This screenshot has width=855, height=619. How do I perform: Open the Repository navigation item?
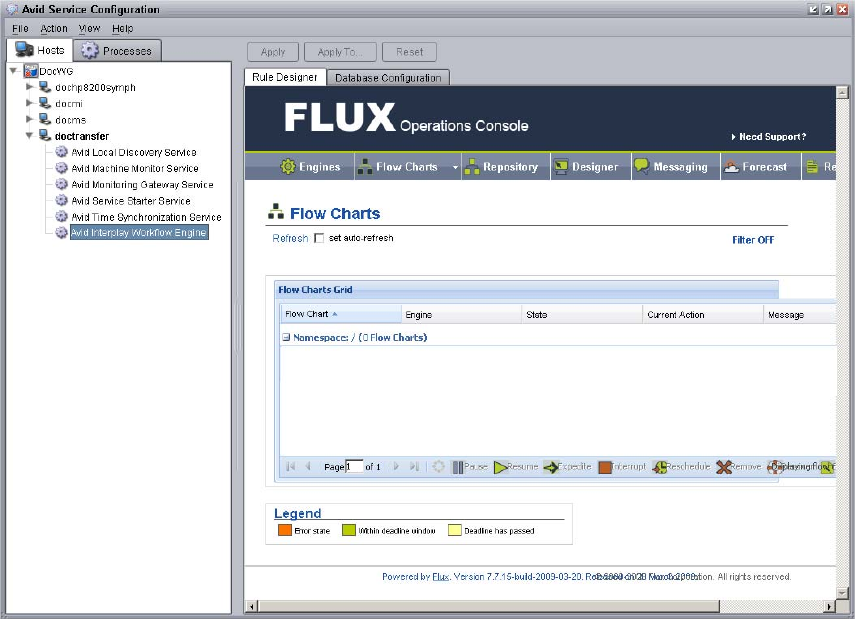tap(501, 167)
